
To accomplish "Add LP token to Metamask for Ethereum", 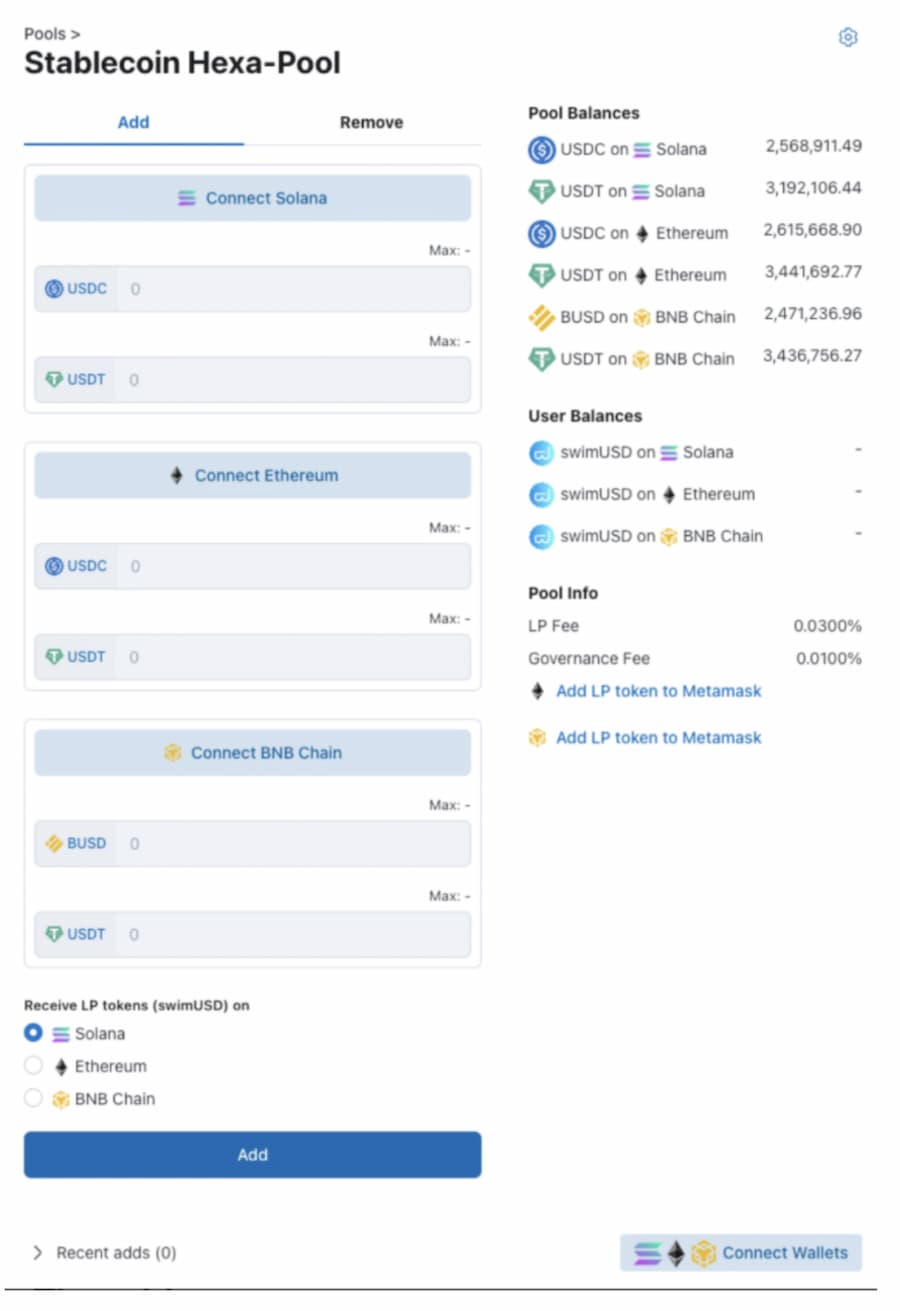I will click(x=658, y=691).
